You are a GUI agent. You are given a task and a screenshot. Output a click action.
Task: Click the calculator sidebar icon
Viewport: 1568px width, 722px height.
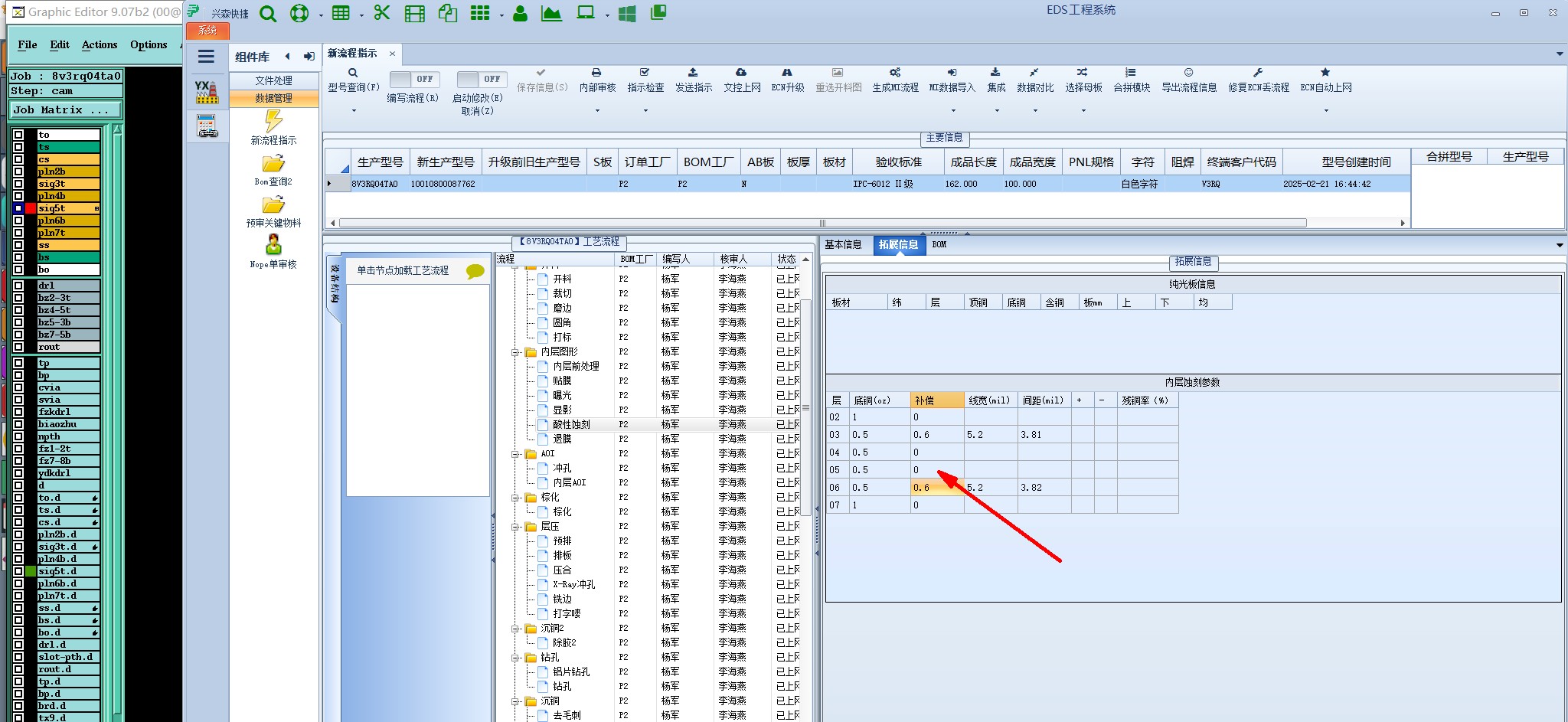207,126
